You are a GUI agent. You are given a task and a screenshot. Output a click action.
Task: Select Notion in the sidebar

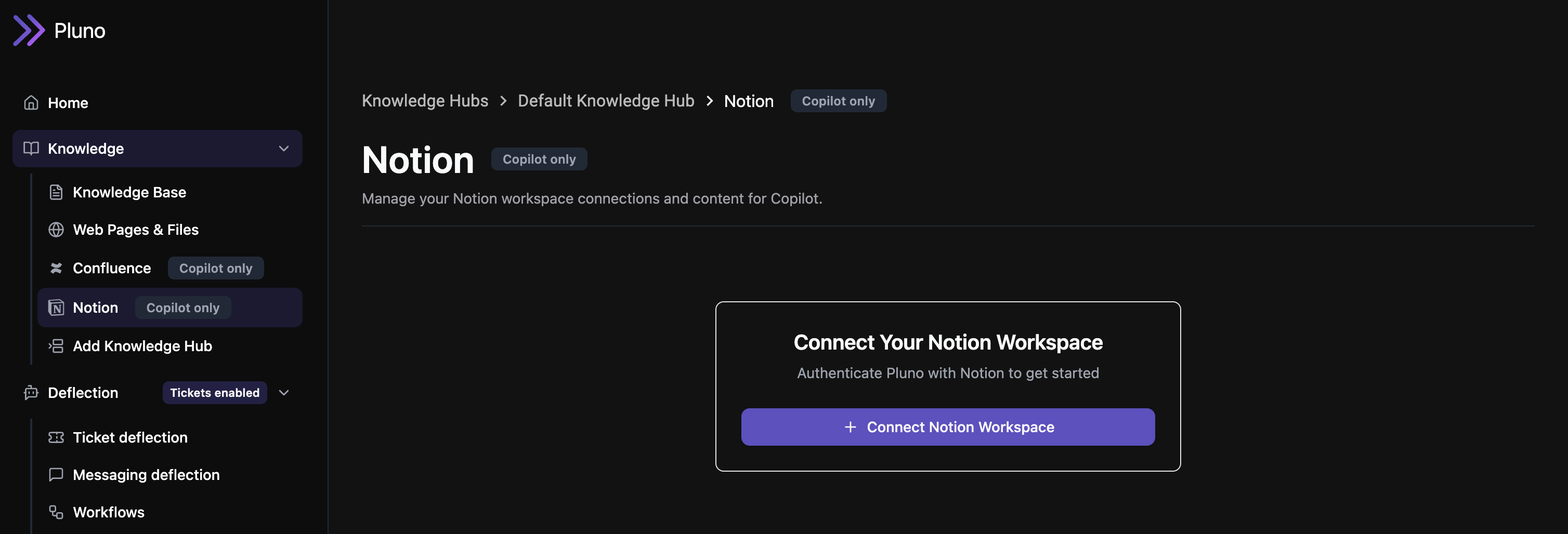coord(169,308)
